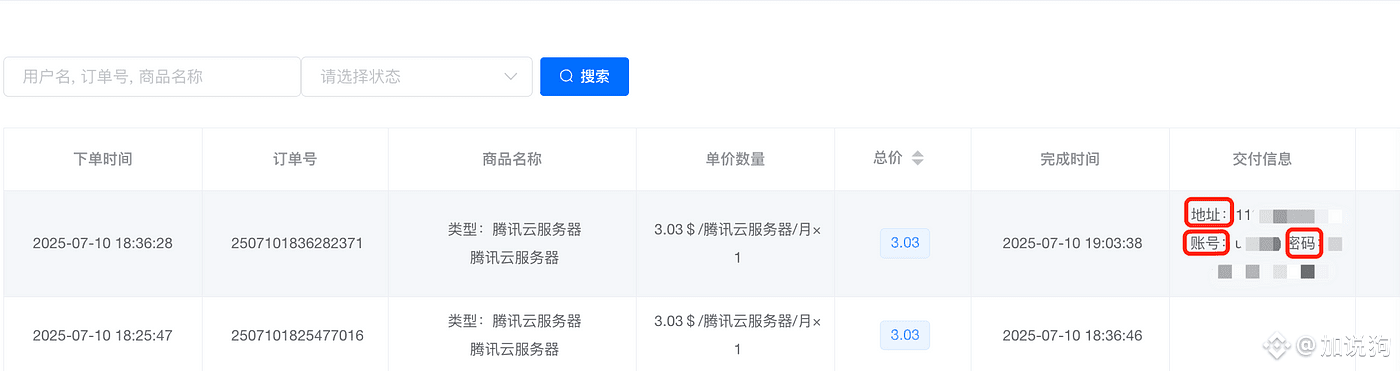Focus the 用户名, 订单号, 商品名称 search field
This screenshot has height=371, width=1400.
tap(152, 76)
